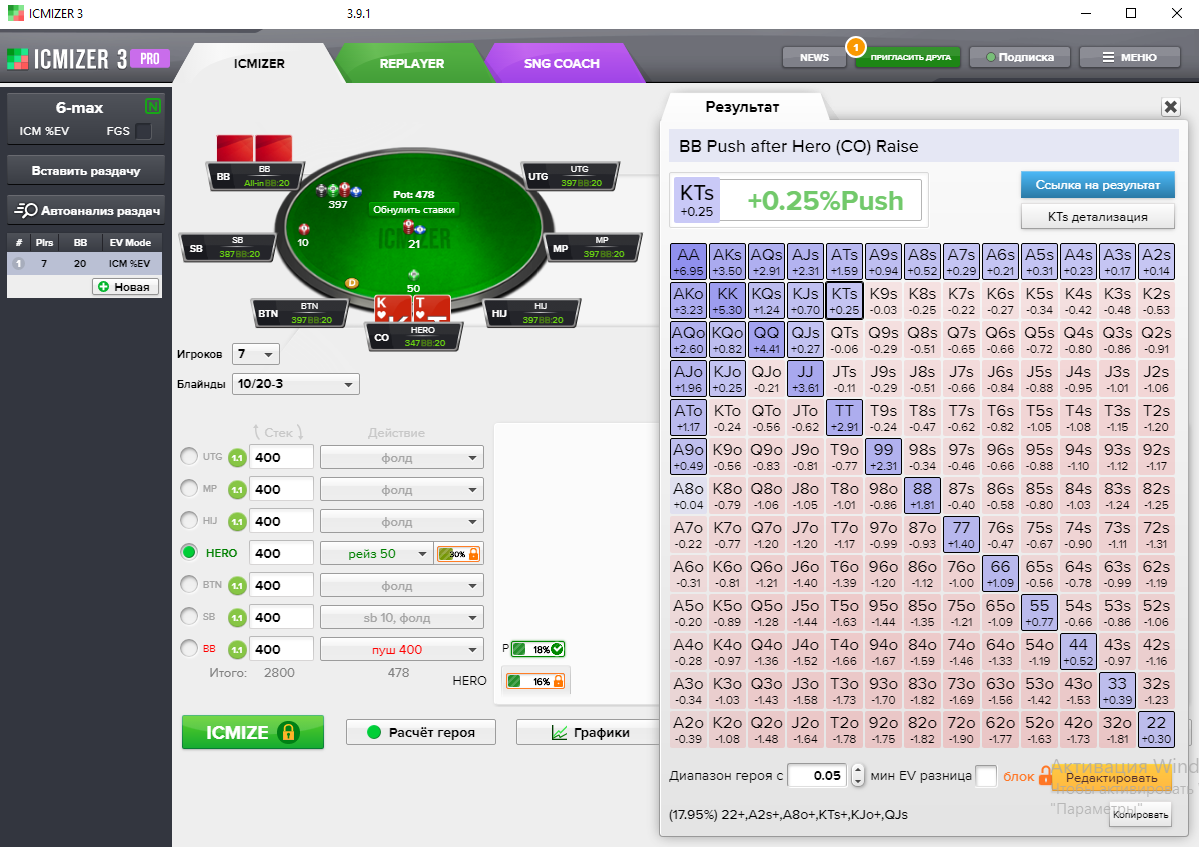
Task: Click the HERO 16% range indicator
Action: (x=535, y=680)
